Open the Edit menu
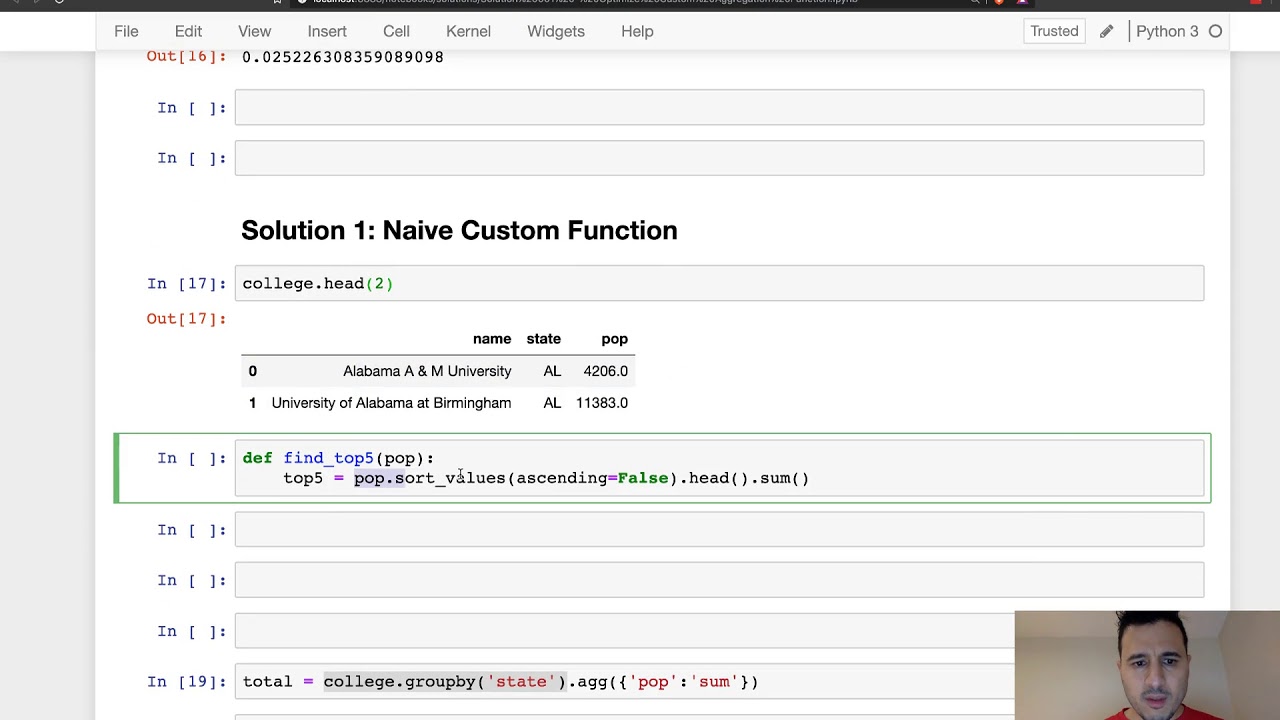This screenshot has height=720, width=1280. click(188, 31)
